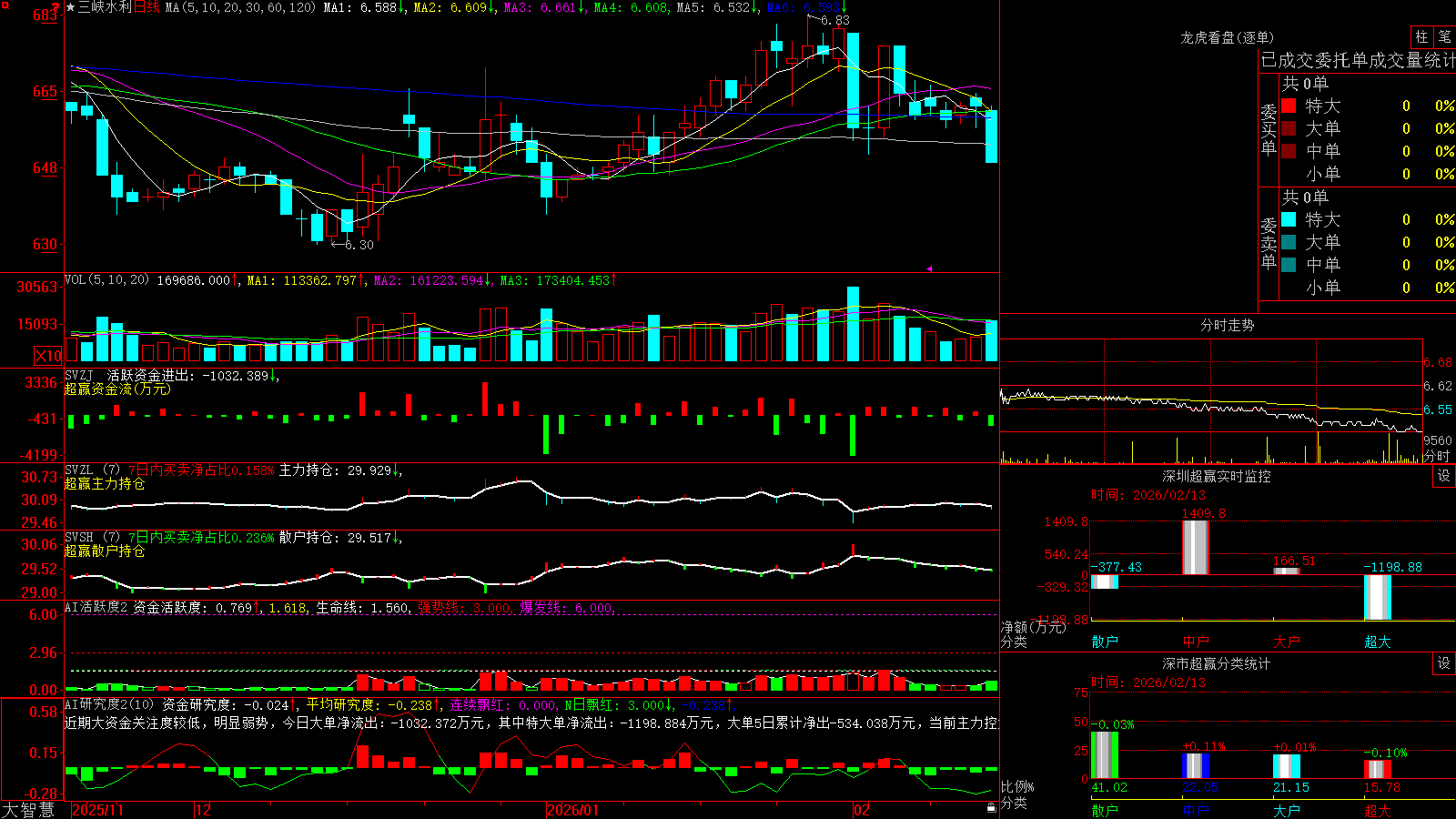The height and width of the screenshot is (819, 1456).
Task: Click the 30563 volume axis label
Action: coord(38,288)
